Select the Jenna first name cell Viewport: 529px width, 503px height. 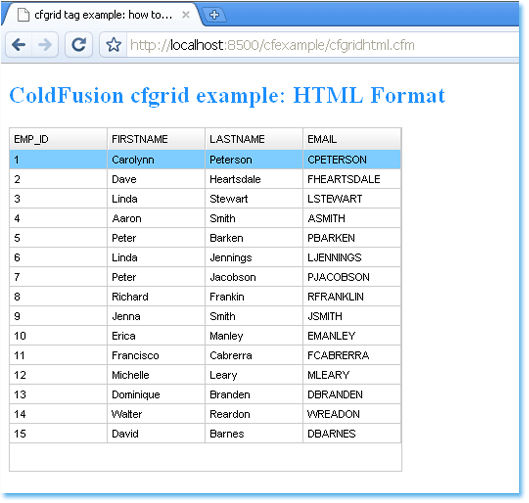(156, 316)
